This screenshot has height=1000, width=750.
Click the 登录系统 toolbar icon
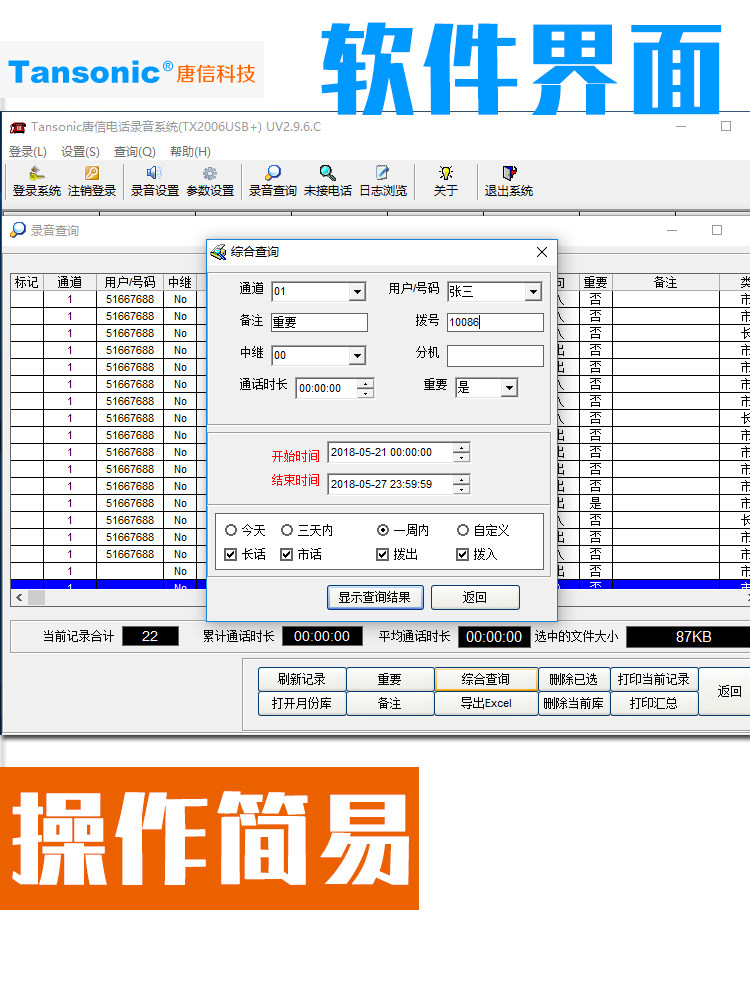coord(36,182)
